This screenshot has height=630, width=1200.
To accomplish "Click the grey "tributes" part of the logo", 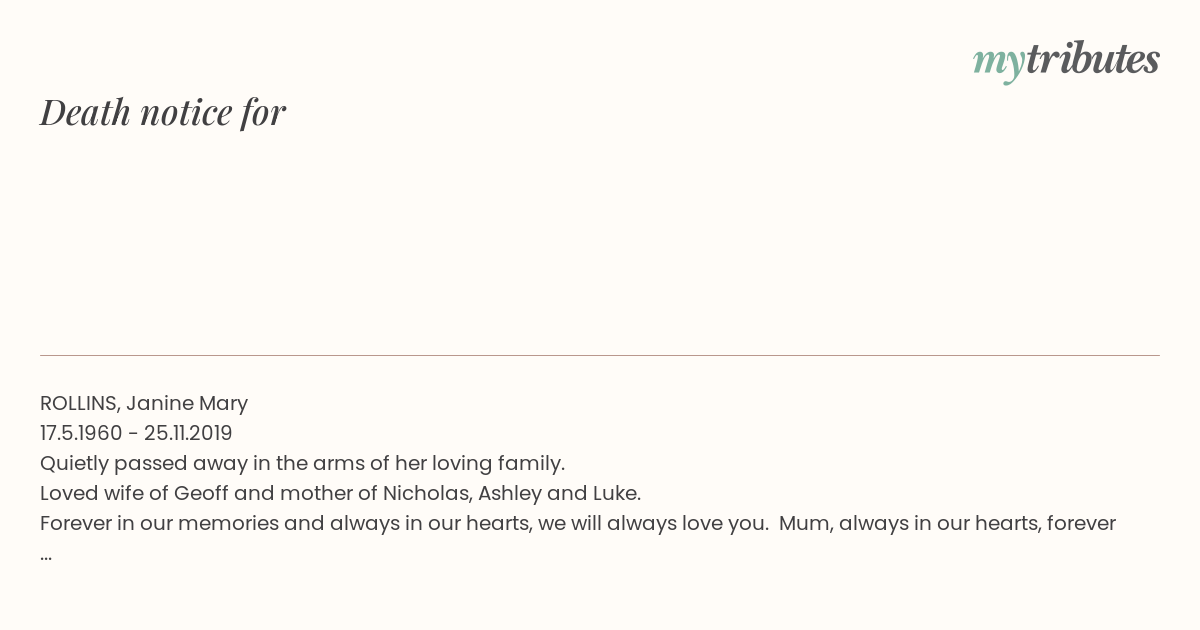I will (1093, 59).
